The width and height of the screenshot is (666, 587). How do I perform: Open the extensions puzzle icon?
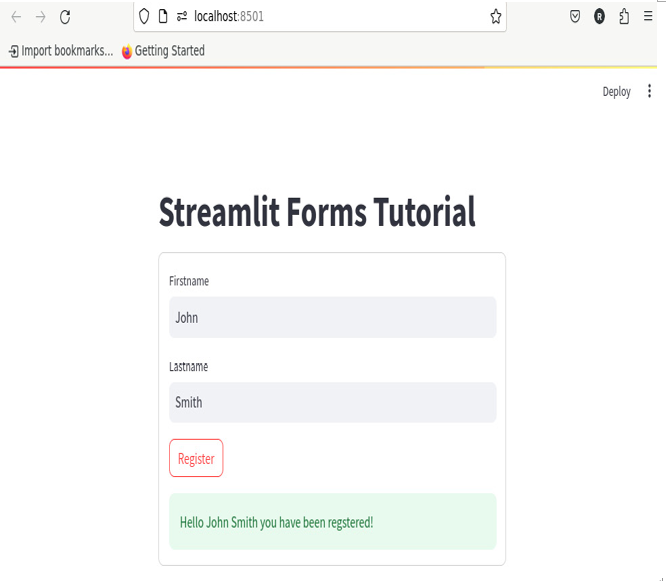(624, 17)
